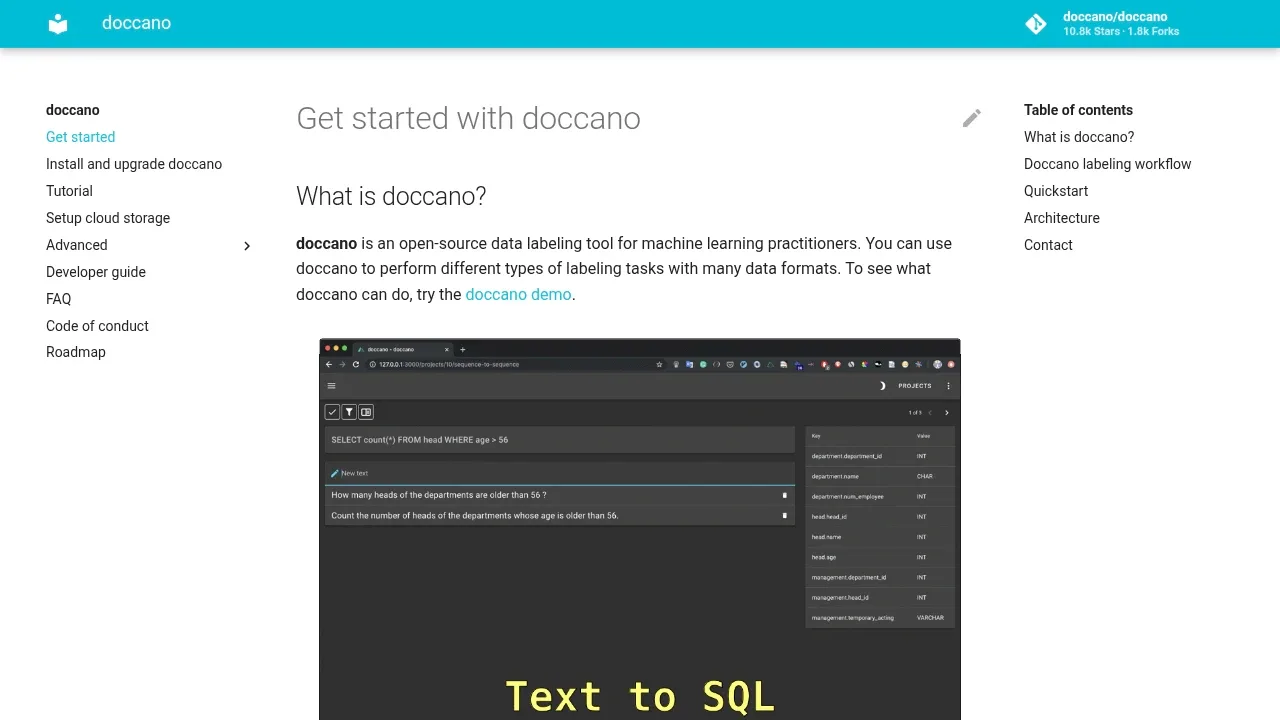Open the Roadmap page

coord(75,352)
